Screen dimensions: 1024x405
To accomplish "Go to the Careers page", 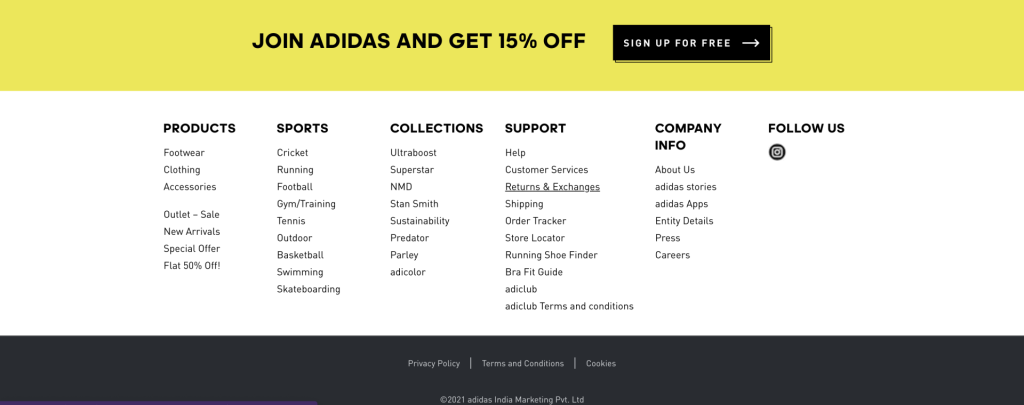I will click(x=672, y=255).
